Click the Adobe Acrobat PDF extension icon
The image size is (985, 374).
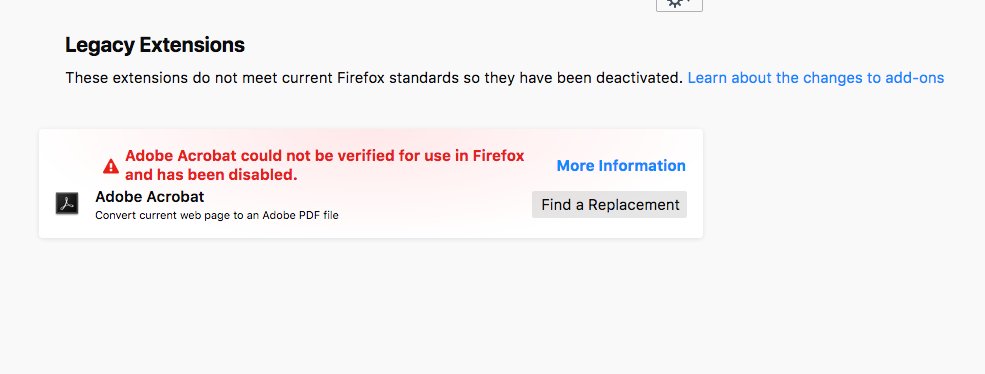(67, 204)
